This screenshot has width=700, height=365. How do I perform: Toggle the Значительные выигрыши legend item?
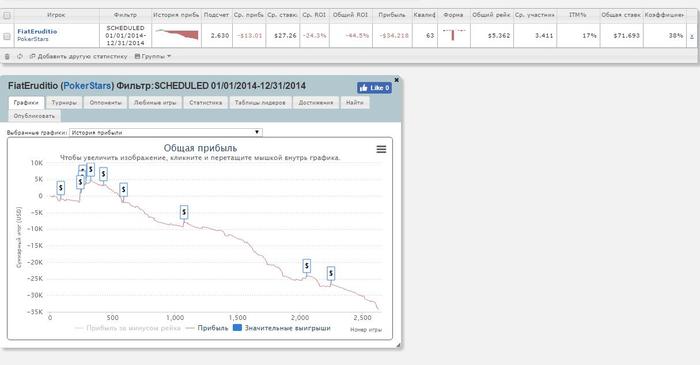[282, 328]
